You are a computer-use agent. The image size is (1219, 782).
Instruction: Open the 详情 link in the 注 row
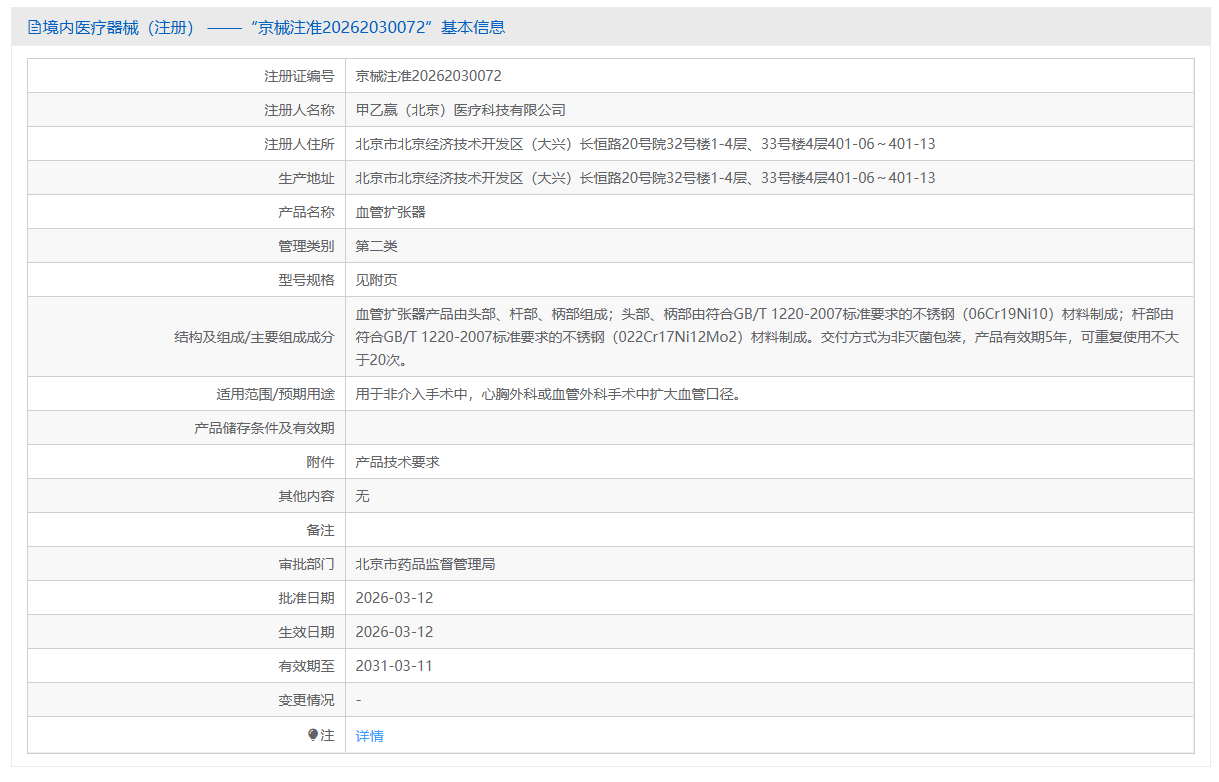click(x=370, y=736)
